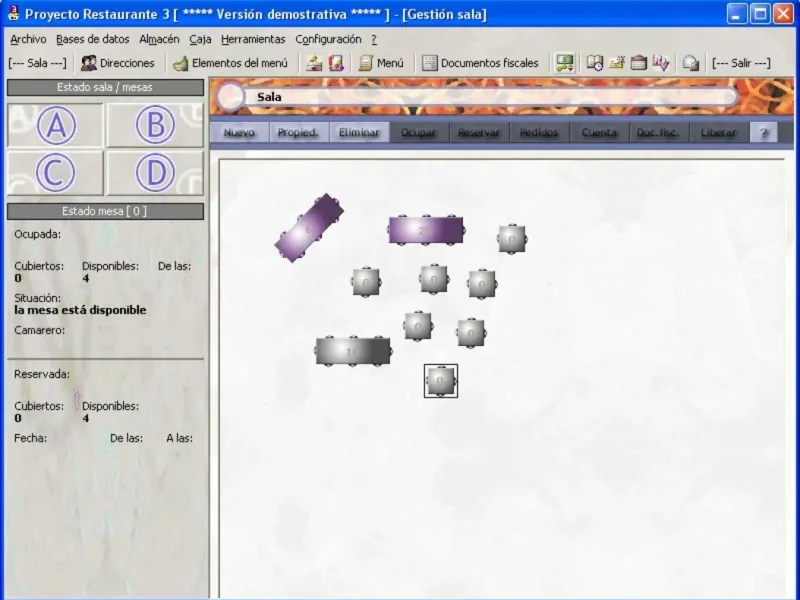Select room A

click(56, 126)
